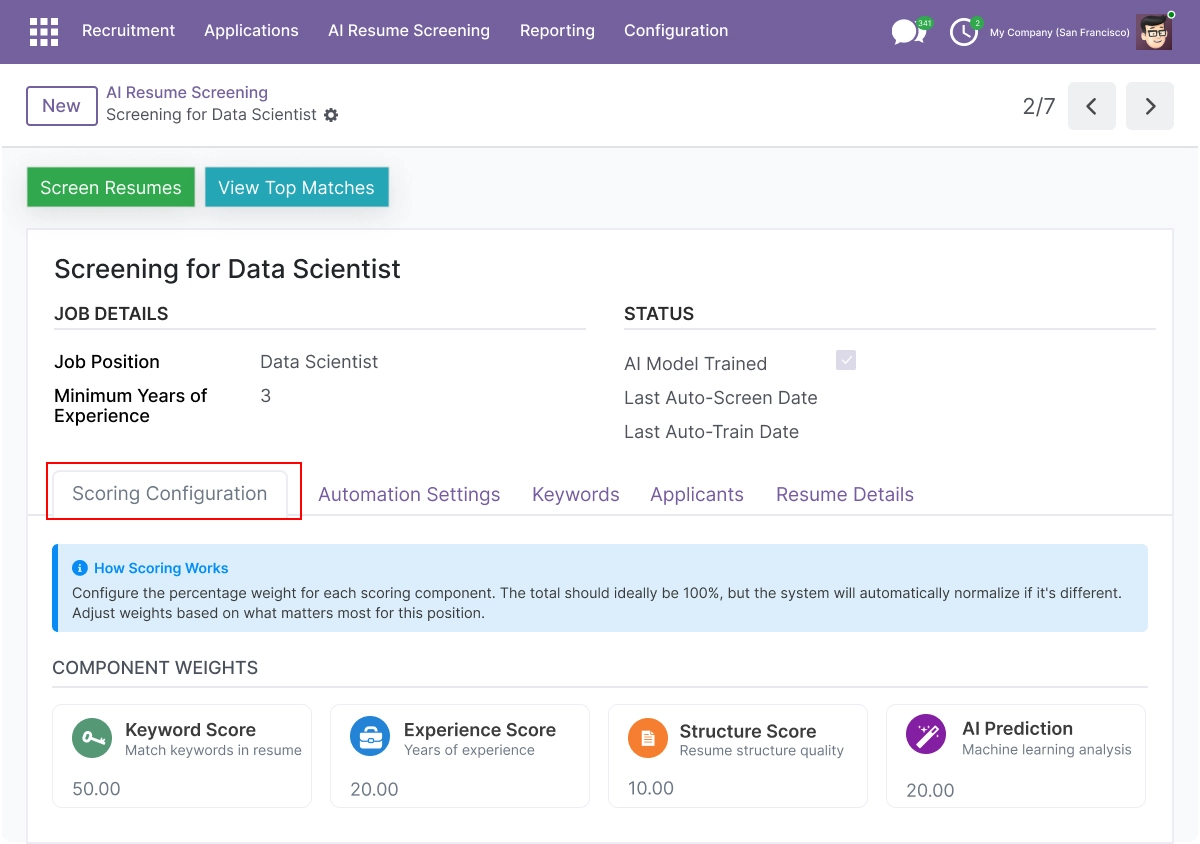The image size is (1200, 844).
Task: Click the Screen Resumes button
Action: (x=111, y=187)
